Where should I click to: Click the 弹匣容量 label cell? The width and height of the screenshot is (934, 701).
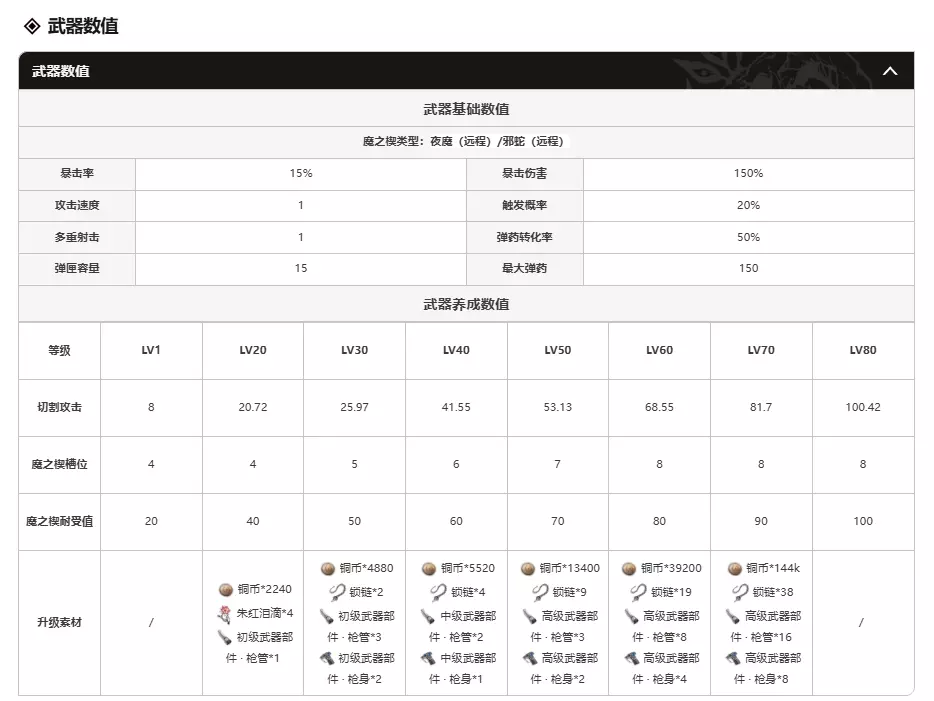tap(77, 269)
